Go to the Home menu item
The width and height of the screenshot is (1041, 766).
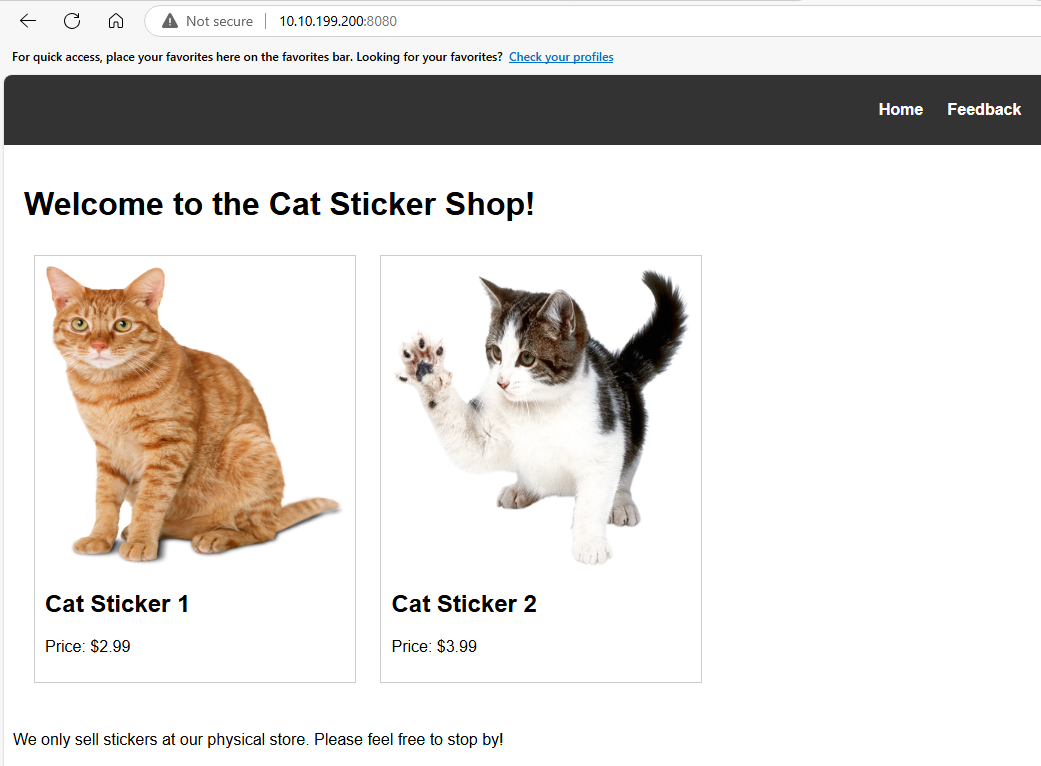click(x=900, y=110)
